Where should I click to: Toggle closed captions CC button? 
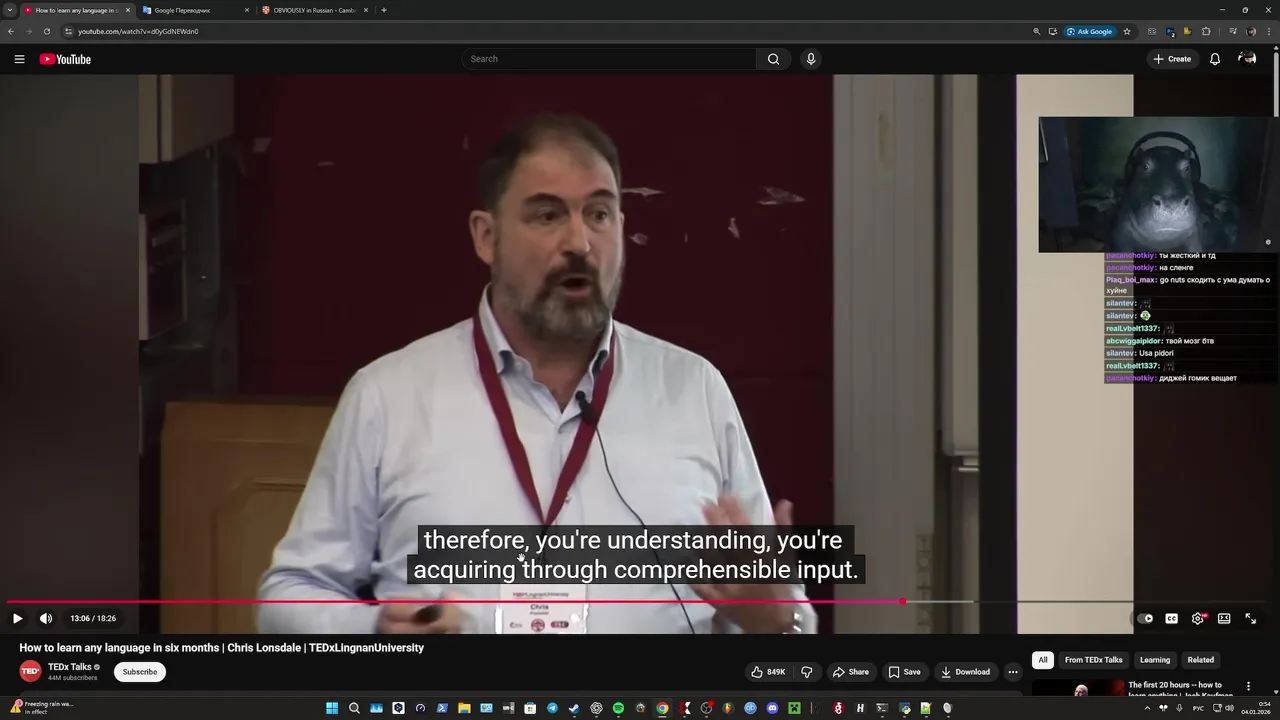pos(1172,619)
